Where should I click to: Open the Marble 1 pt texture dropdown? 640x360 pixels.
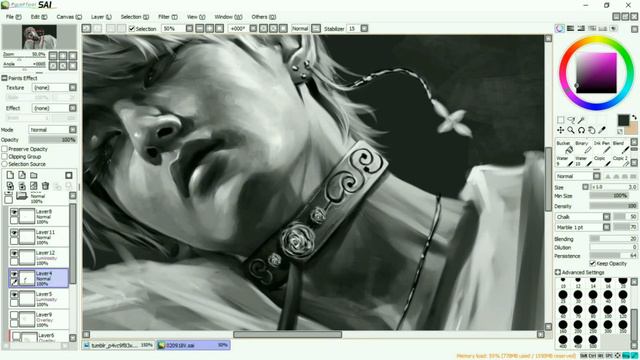point(582,227)
